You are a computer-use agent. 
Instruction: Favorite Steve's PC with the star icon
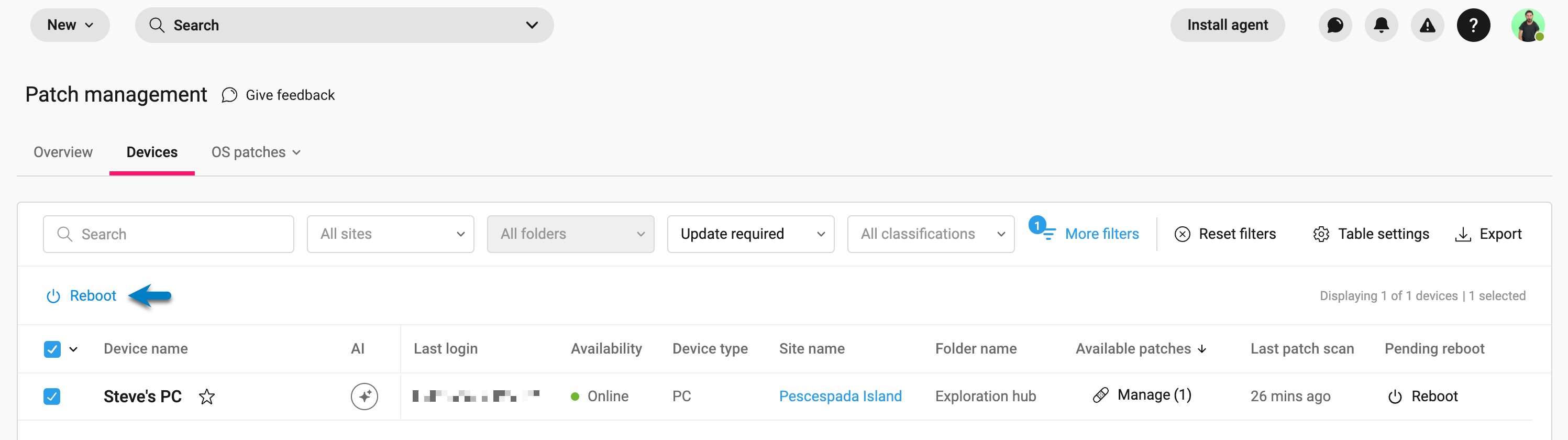pyautogui.click(x=207, y=397)
